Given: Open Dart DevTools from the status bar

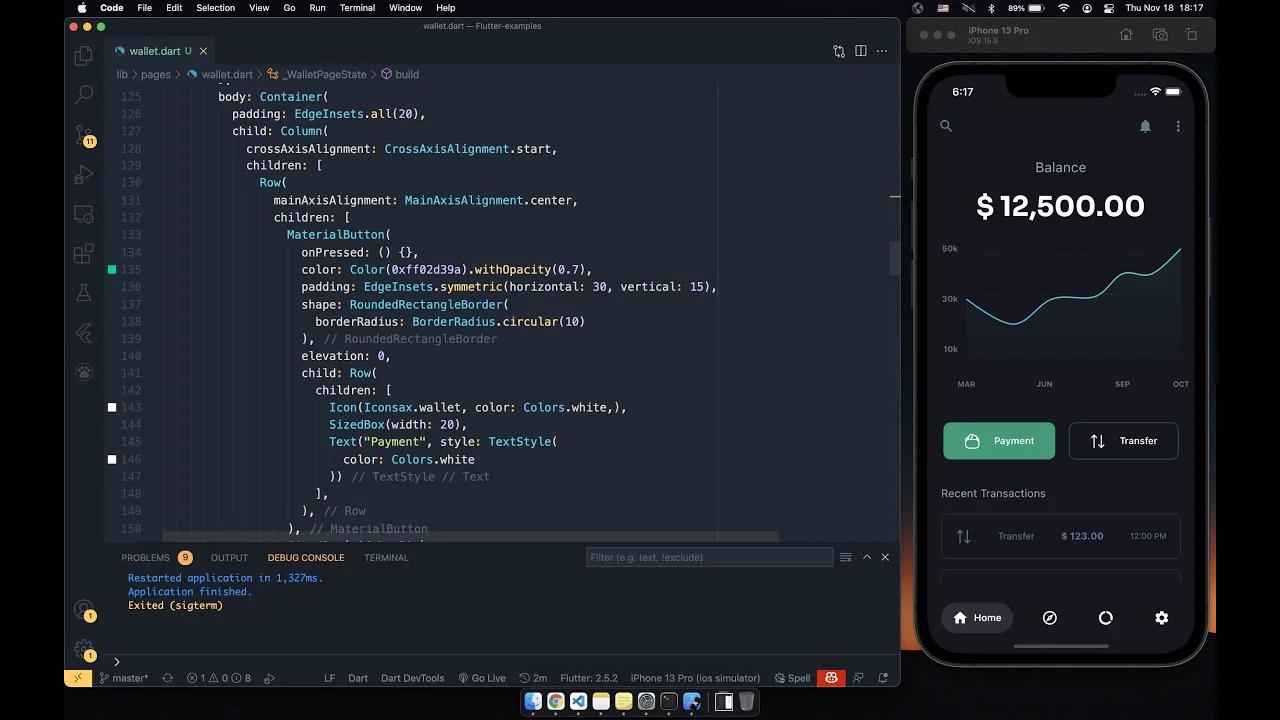Looking at the screenshot, I should (412, 678).
